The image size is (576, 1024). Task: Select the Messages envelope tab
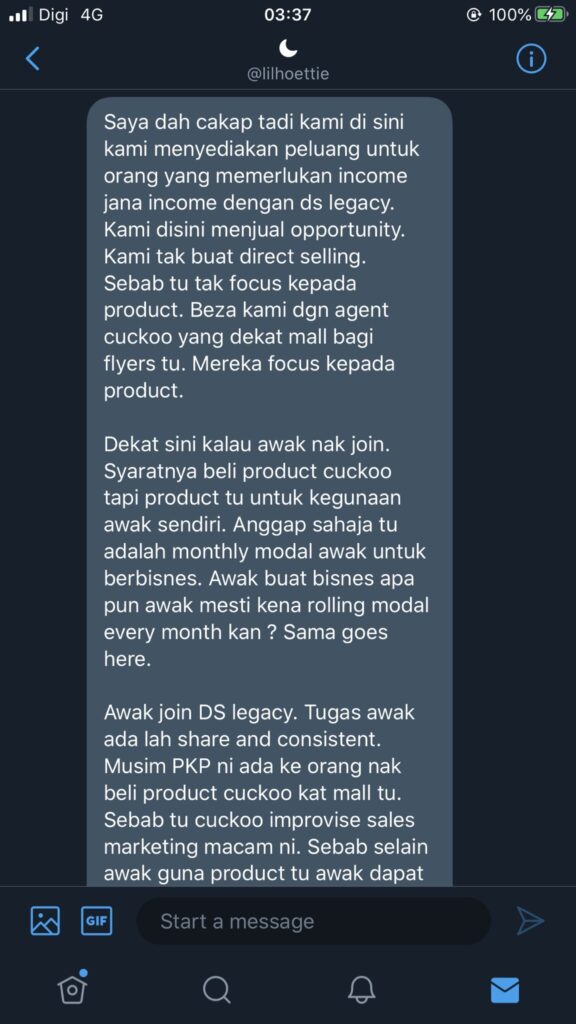(x=505, y=990)
